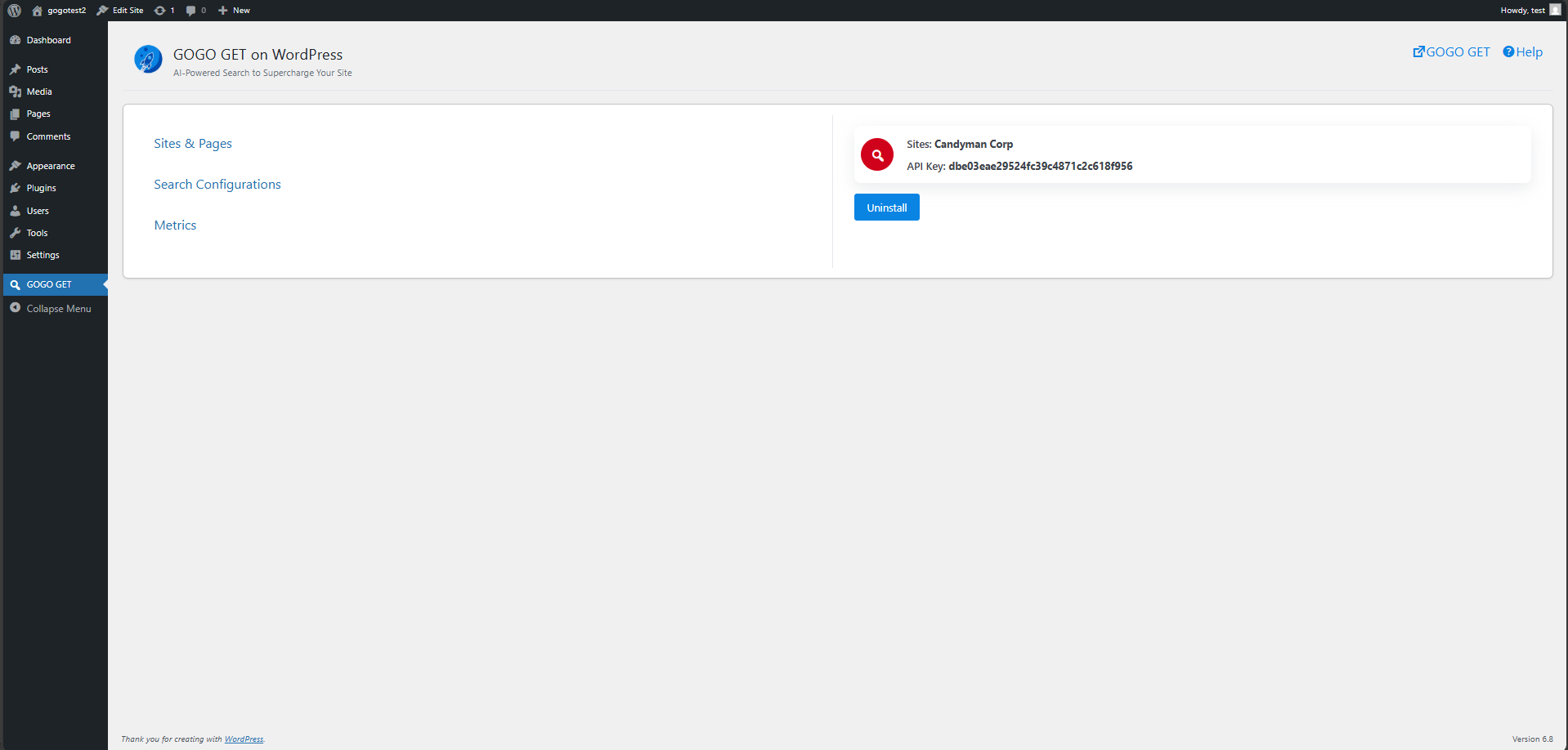
Task: Click the Collapse Menu arrow circle icon
Action: click(x=15, y=308)
